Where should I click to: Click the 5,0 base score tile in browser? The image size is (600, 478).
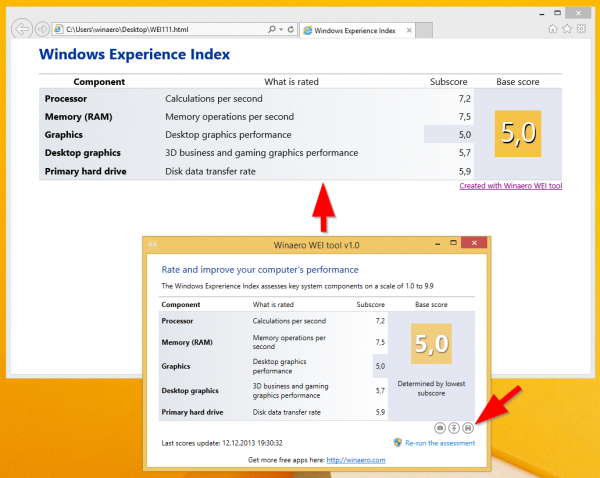(x=518, y=134)
